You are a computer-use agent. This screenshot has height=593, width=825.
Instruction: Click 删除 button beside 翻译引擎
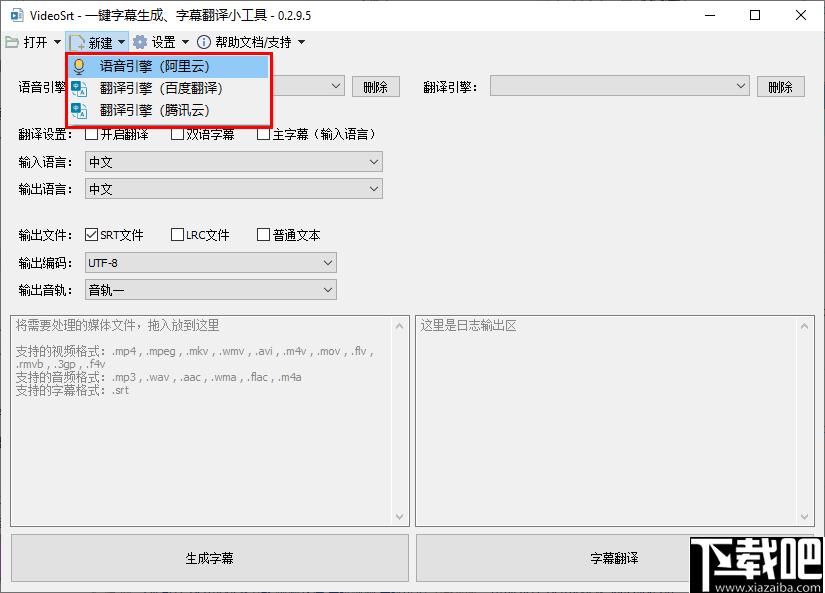[781, 87]
